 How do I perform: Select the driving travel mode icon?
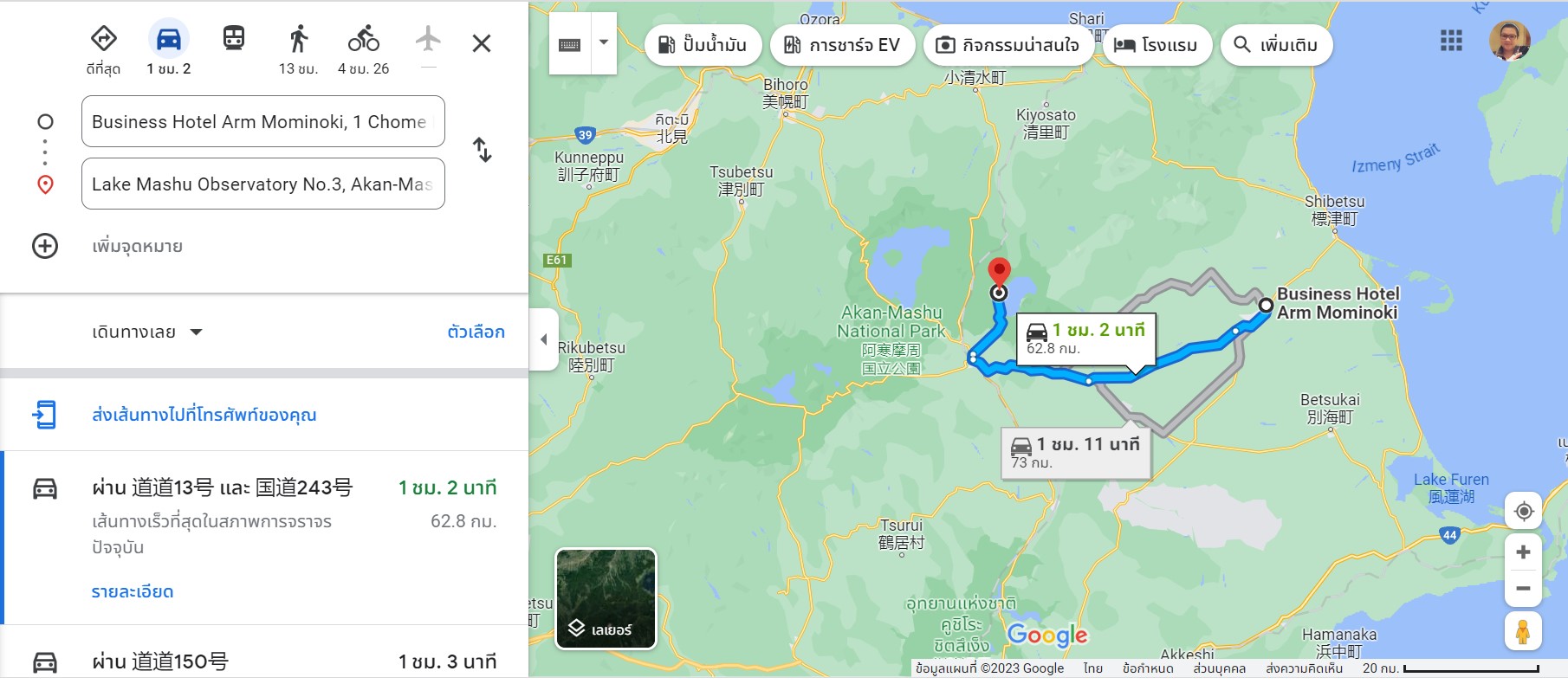168,39
